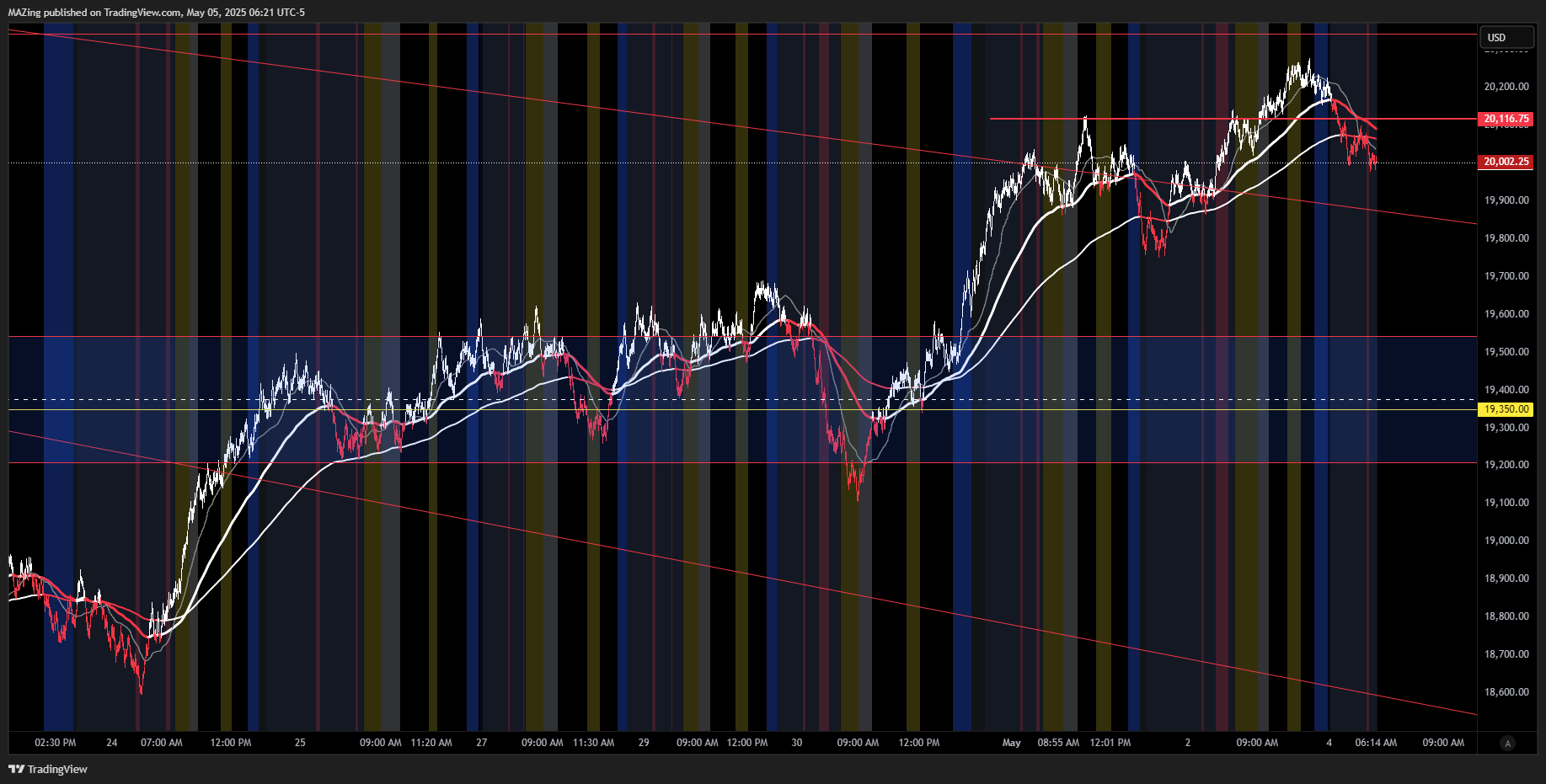1546x784 pixels.
Task: Click the 07:00 AM time axis label
Action: [162, 743]
